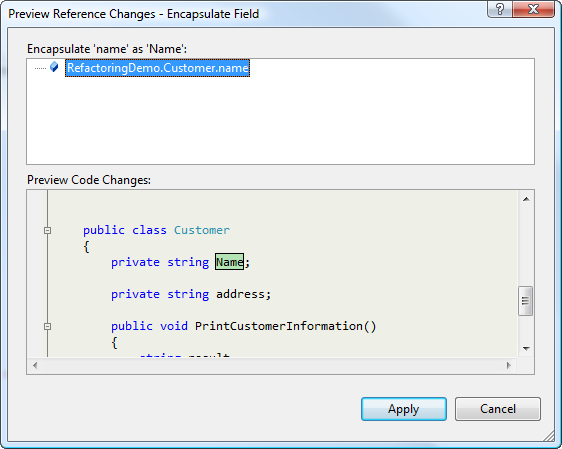
Task: Click the horizontal scrollbar right arrow
Action: 509,366
